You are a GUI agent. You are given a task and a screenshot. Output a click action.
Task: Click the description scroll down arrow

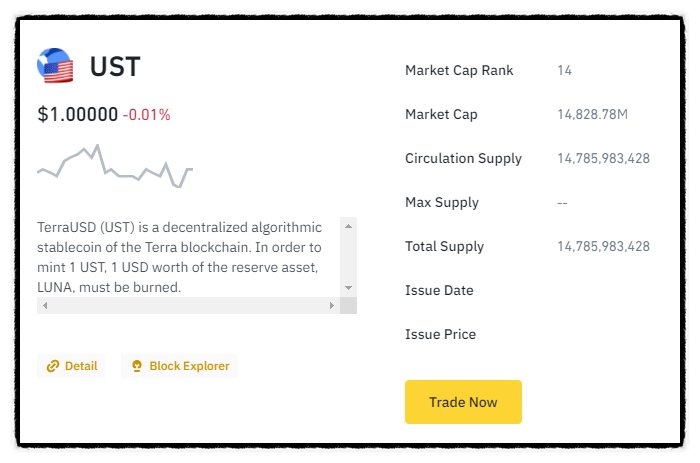tap(348, 288)
